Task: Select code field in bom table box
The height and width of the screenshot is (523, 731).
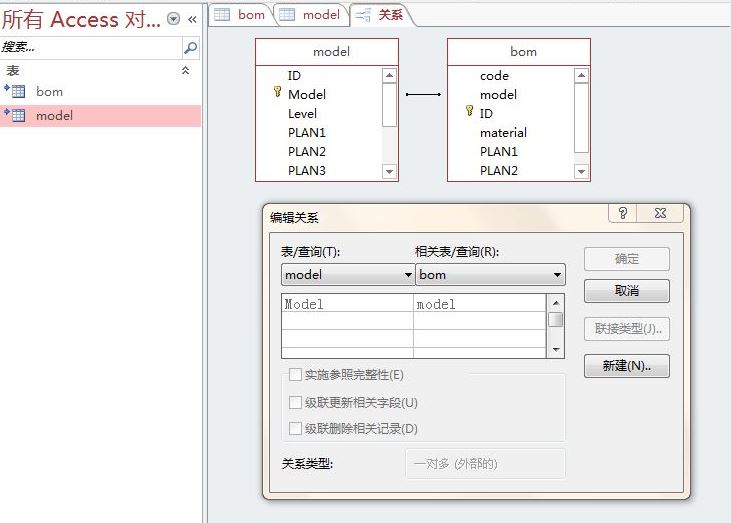Action: pyautogui.click(x=494, y=76)
